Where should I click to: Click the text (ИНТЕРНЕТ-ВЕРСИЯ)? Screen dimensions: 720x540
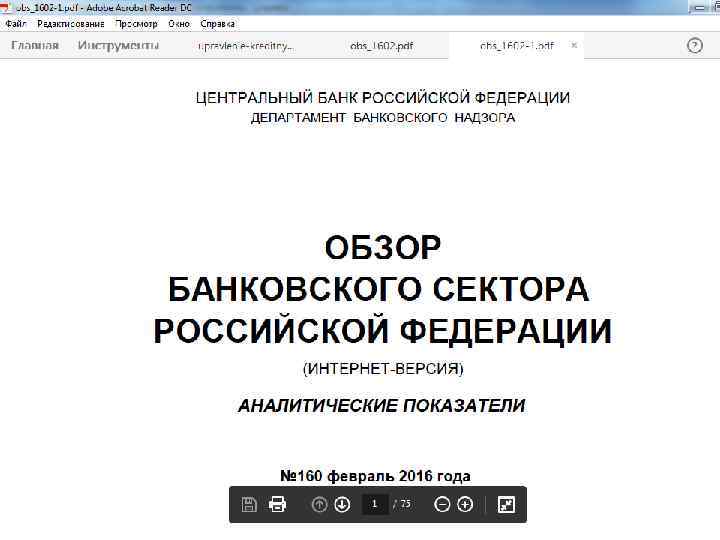pos(383,368)
